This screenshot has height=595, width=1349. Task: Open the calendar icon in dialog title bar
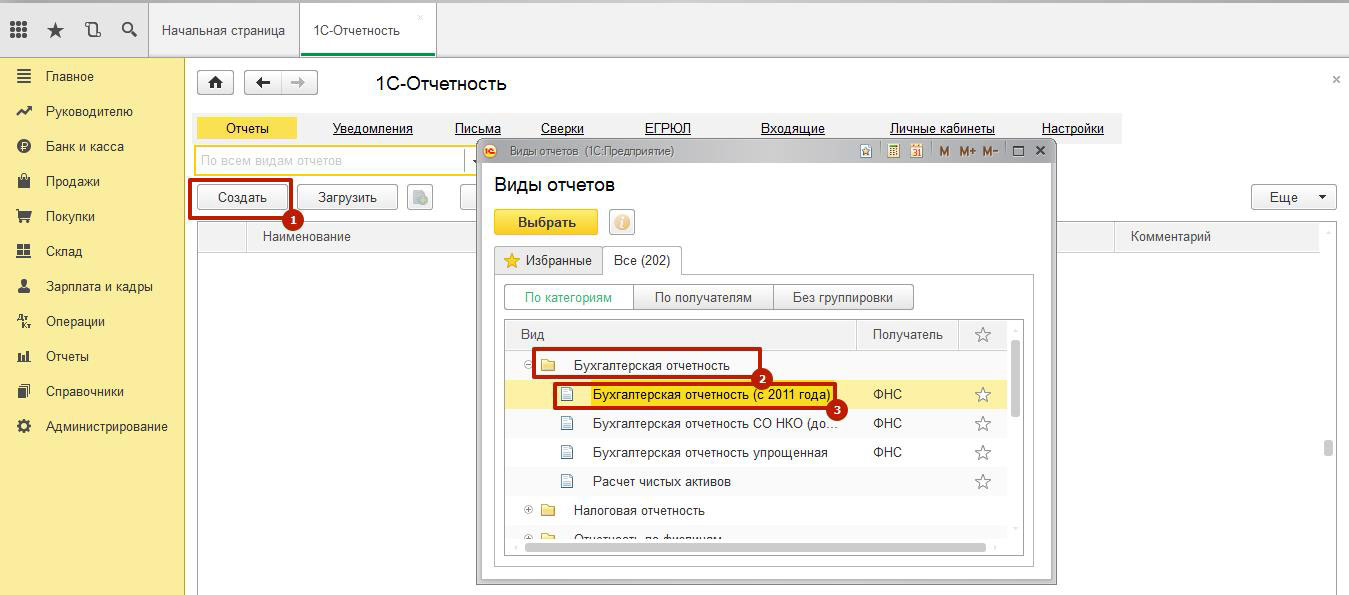click(915, 151)
